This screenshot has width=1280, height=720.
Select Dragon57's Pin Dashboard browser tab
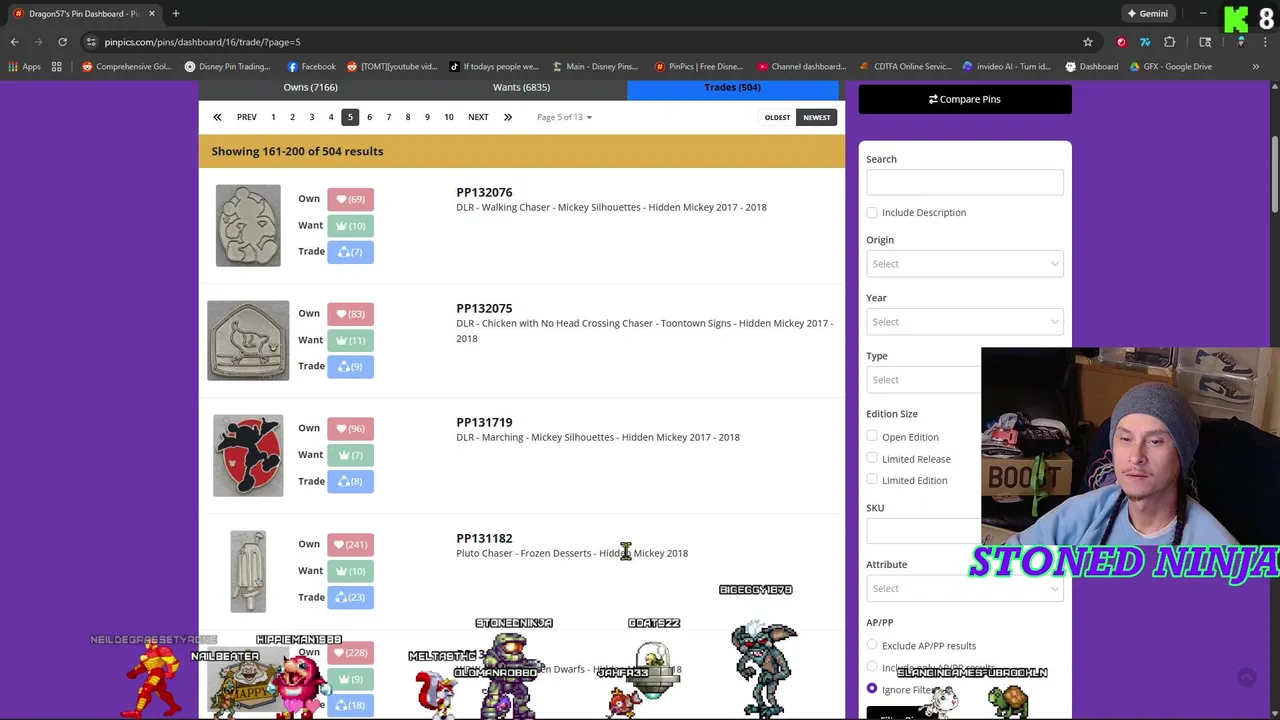(x=83, y=13)
